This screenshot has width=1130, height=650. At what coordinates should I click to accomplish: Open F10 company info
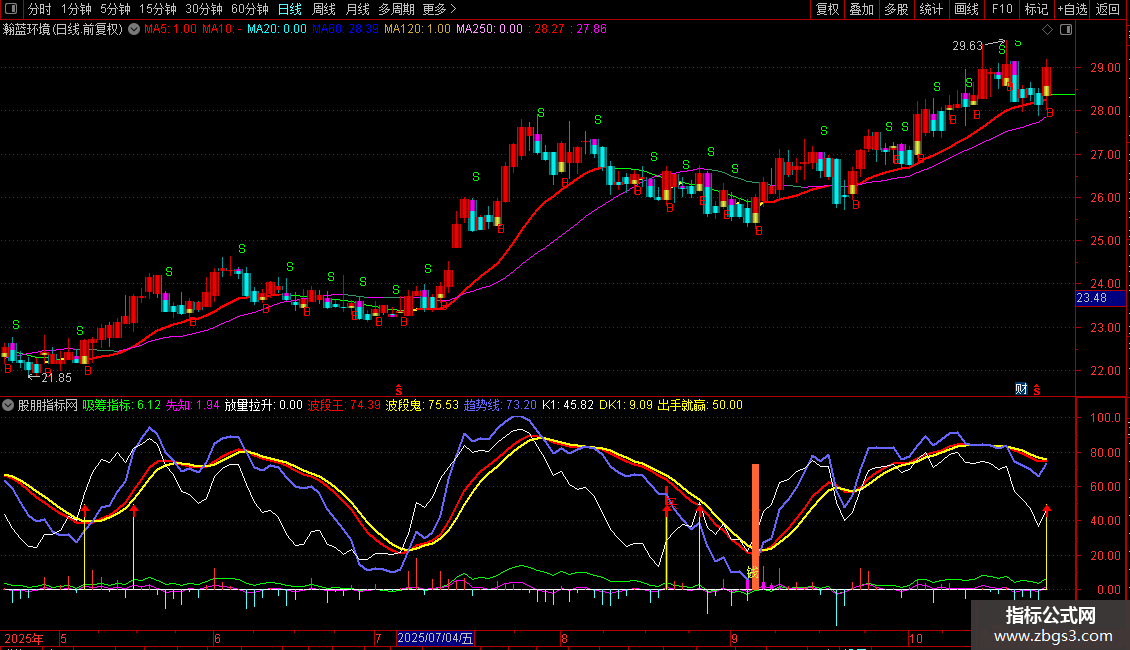[x=1002, y=9]
